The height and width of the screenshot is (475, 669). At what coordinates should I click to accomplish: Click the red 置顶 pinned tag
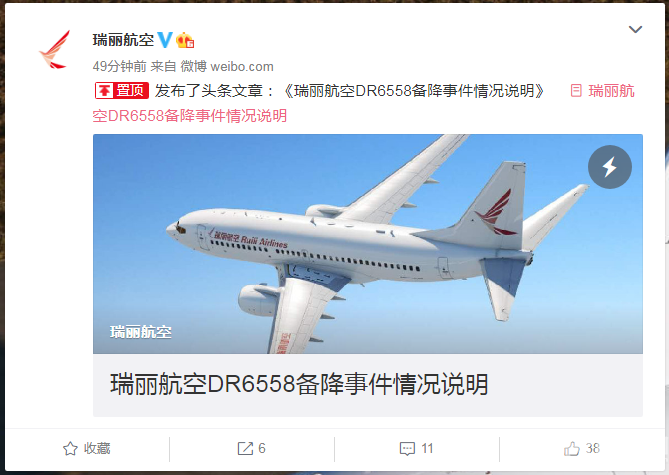click(x=122, y=90)
